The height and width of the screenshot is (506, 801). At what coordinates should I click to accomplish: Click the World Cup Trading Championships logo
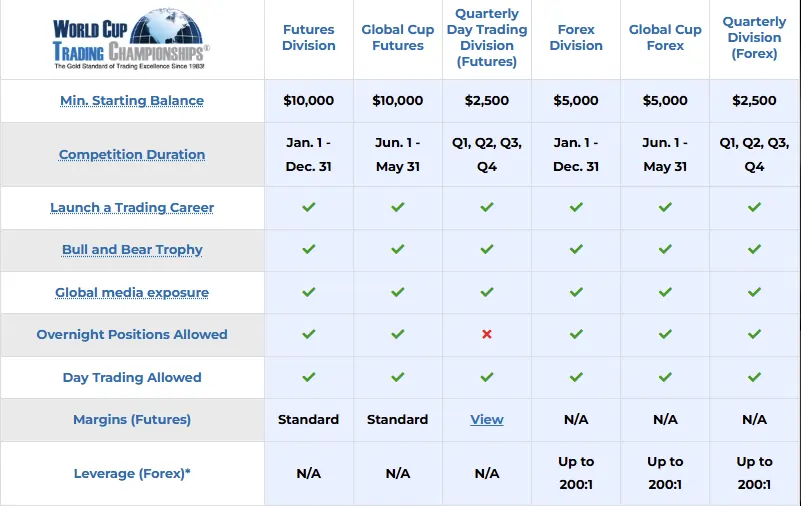coord(131,39)
